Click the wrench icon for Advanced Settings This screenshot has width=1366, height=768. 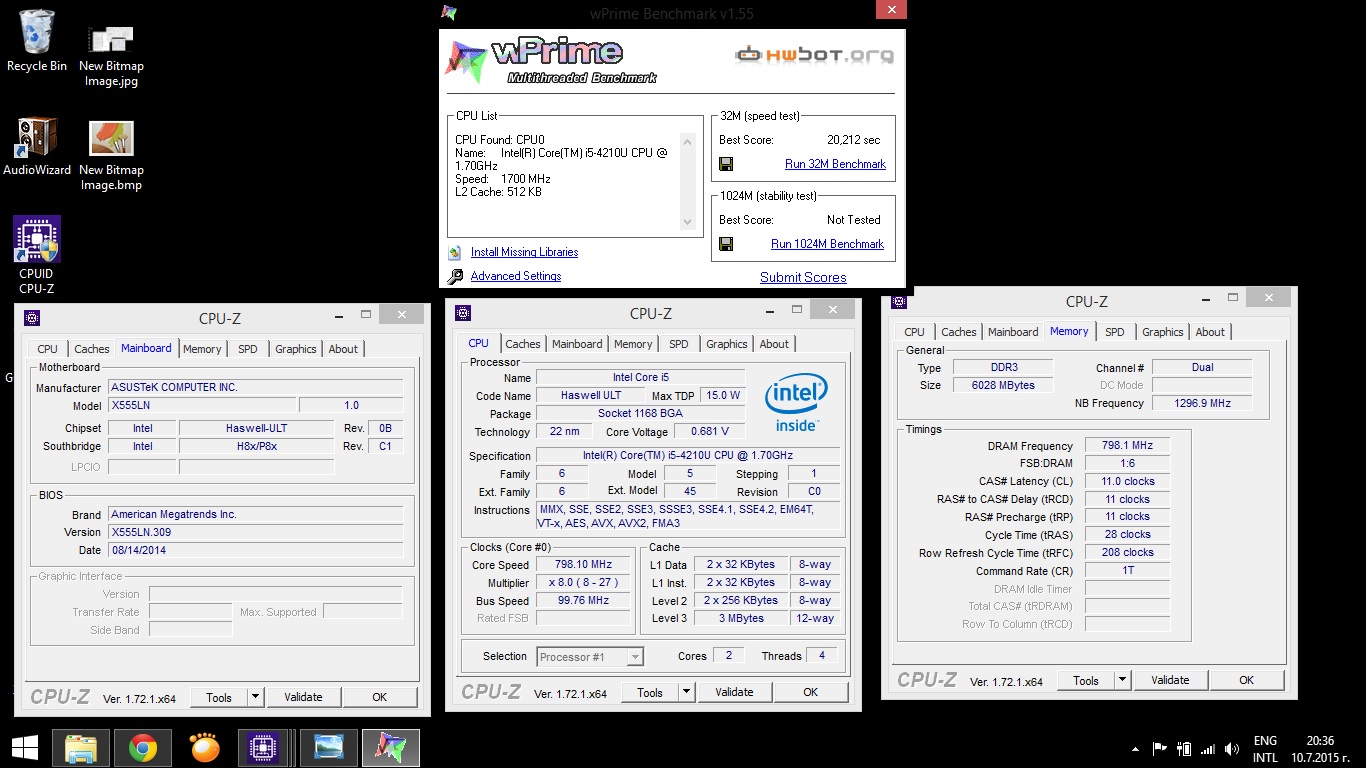click(x=455, y=277)
